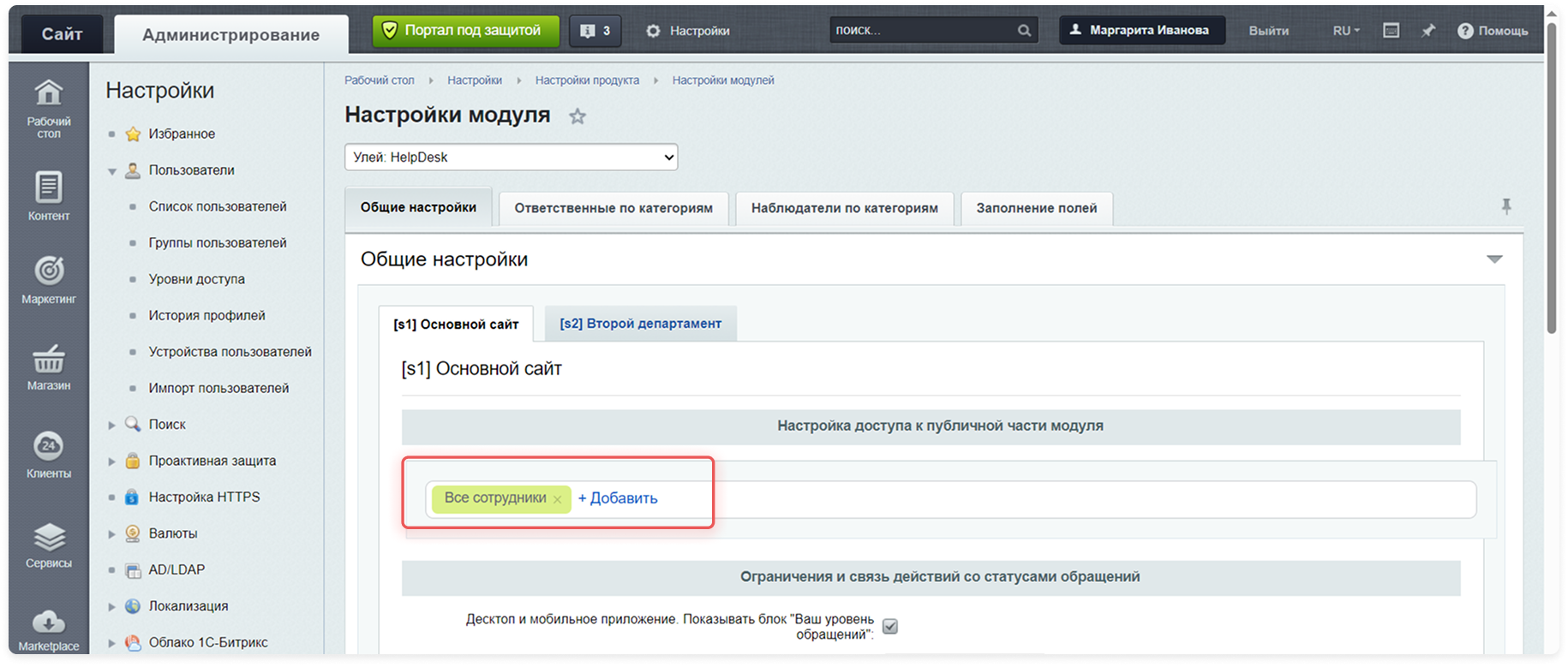Open the Клиенты sidebar section
This screenshot has height=667, width=1568.
pos(48,455)
